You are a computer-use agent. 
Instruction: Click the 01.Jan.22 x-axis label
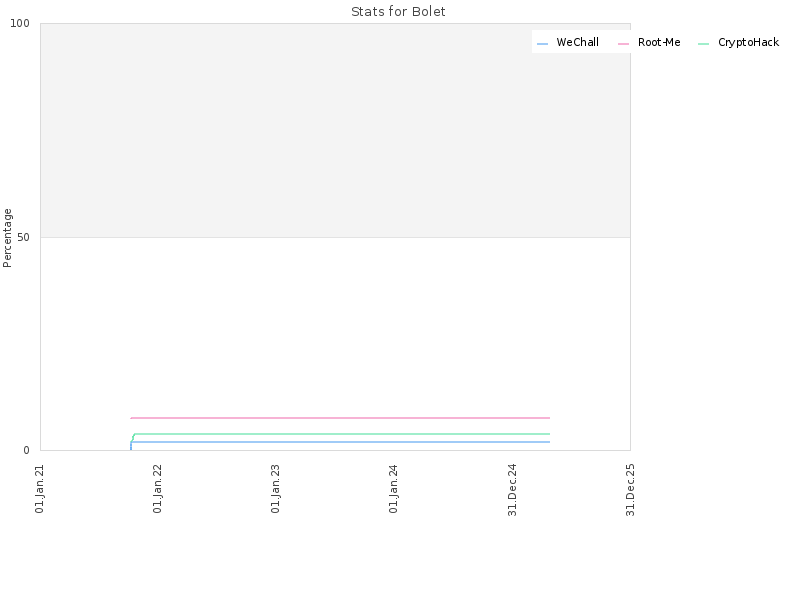[157, 489]
